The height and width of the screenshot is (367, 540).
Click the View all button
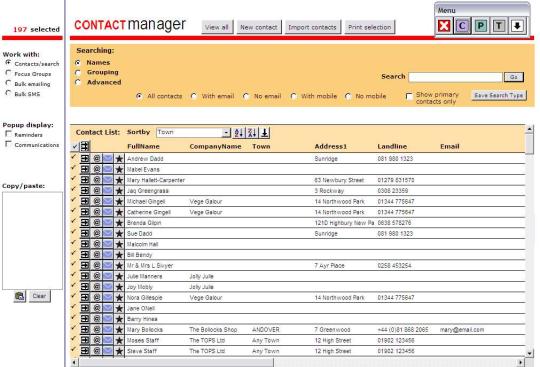(x=217, y=27)
